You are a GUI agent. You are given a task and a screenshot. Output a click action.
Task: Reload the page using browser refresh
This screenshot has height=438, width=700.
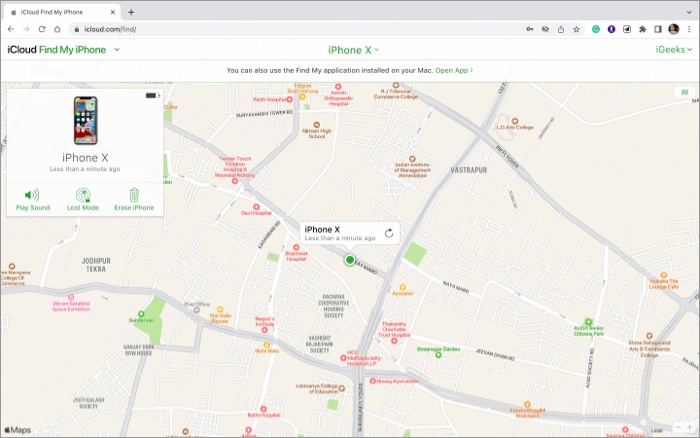tap(42, 29)
